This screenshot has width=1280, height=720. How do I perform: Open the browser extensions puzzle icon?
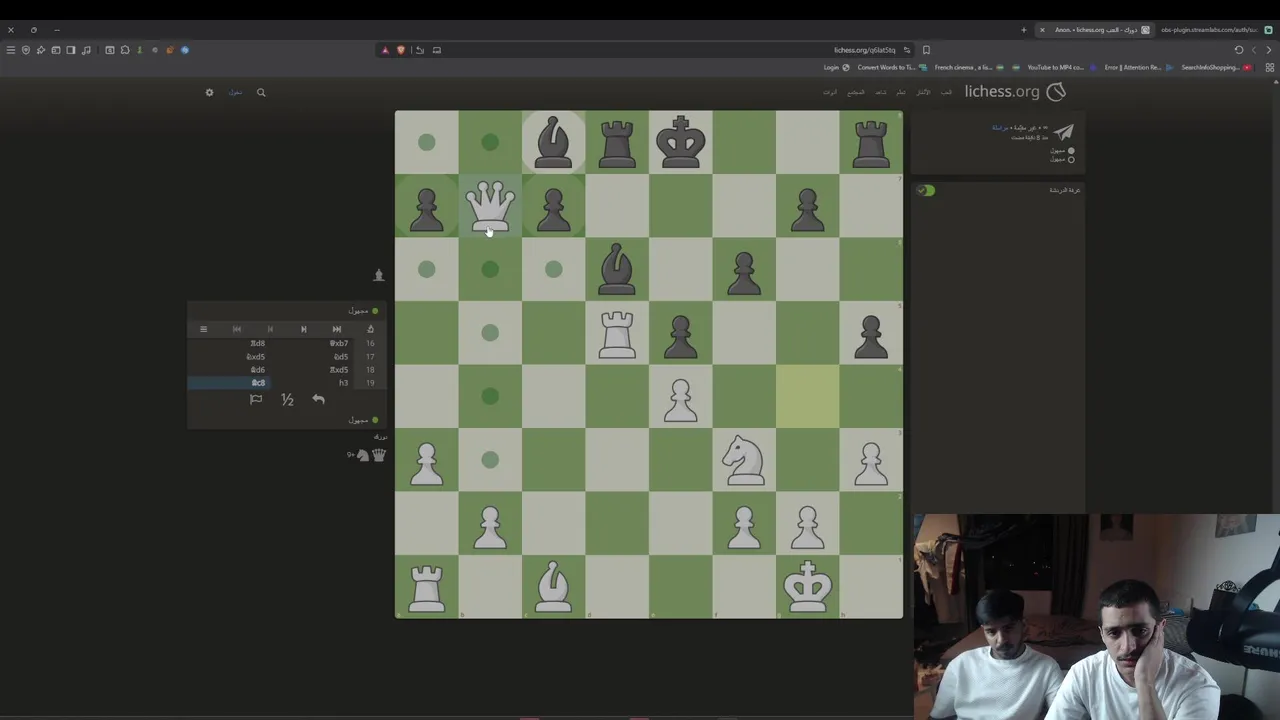coord(125,50)
